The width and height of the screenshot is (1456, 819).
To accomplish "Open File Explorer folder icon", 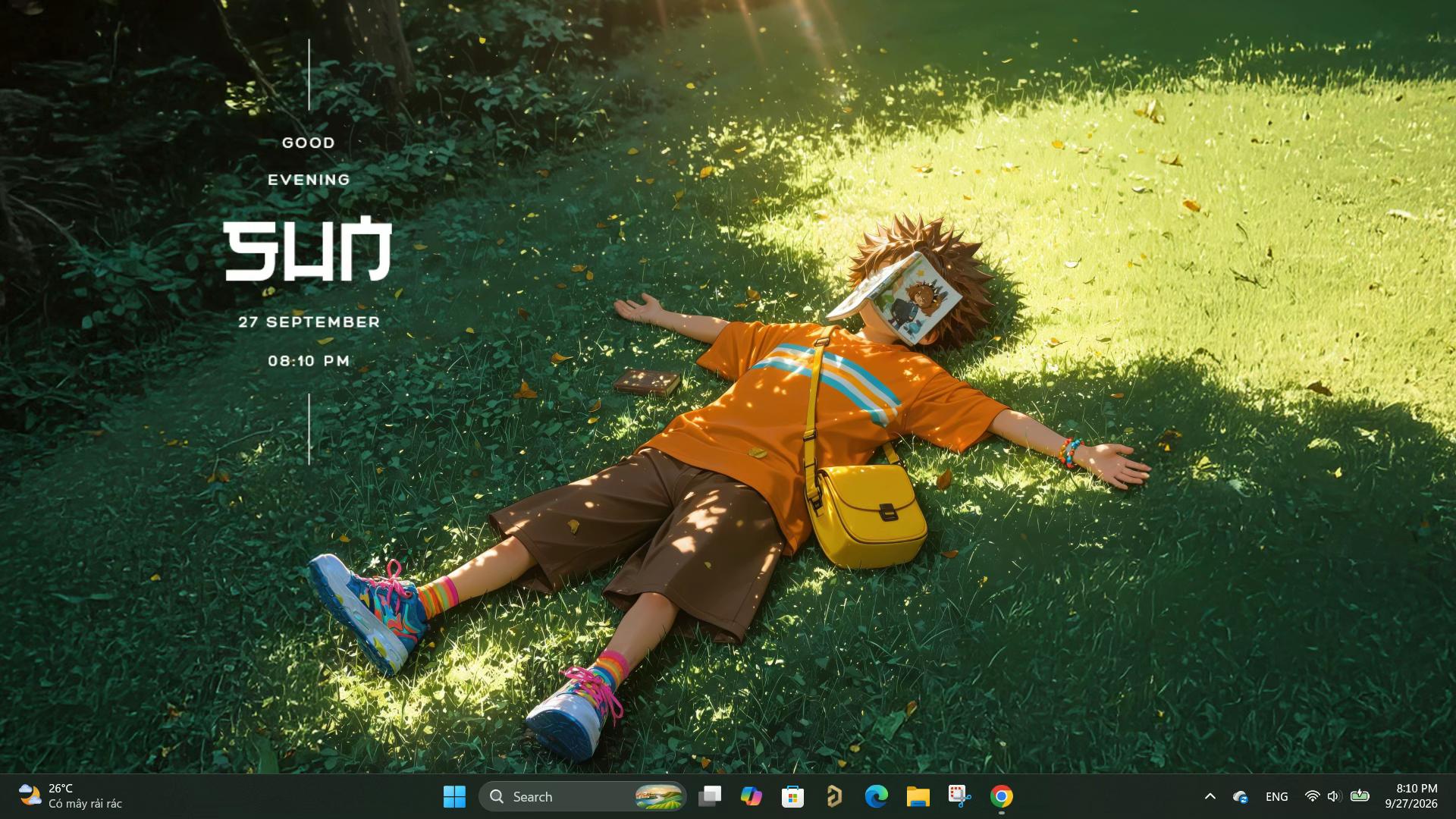I will pyautogui.click(x=918, y=796).
